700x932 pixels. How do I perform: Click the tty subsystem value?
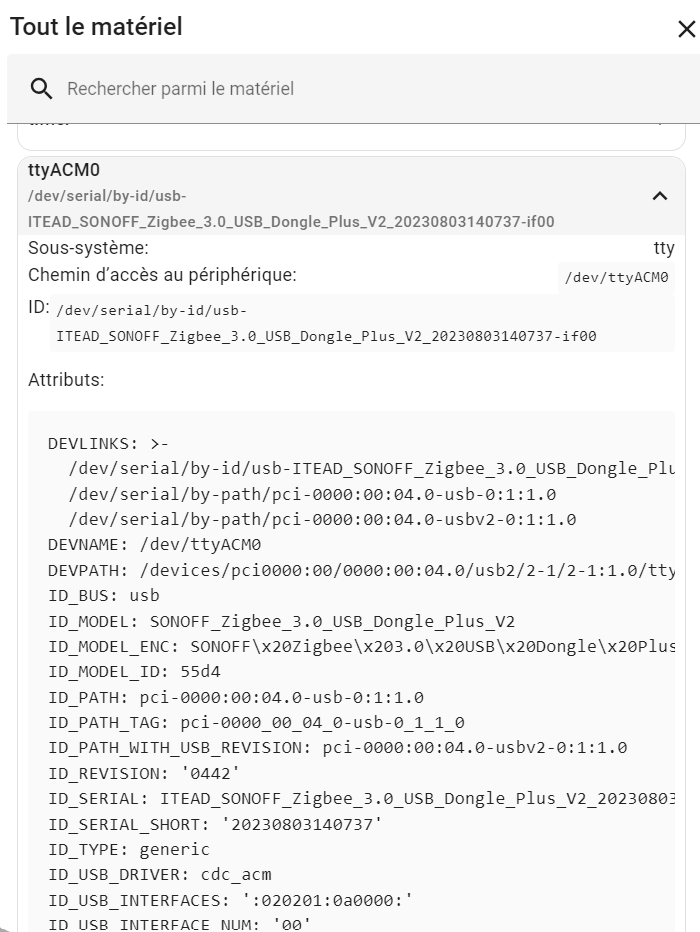point(664,248)
